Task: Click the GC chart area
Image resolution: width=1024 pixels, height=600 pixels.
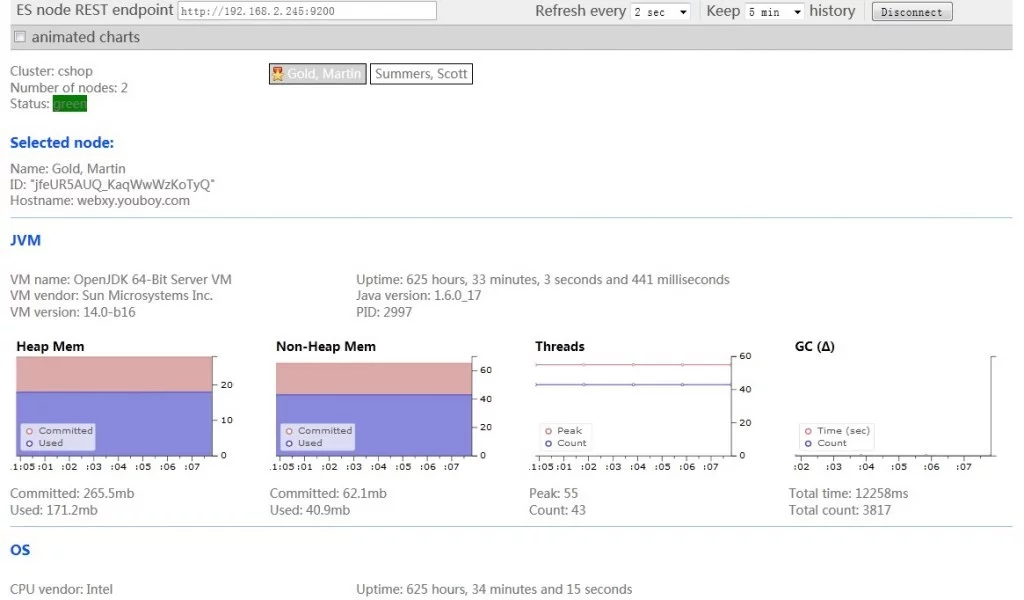Action: click(x=893, y=406)
